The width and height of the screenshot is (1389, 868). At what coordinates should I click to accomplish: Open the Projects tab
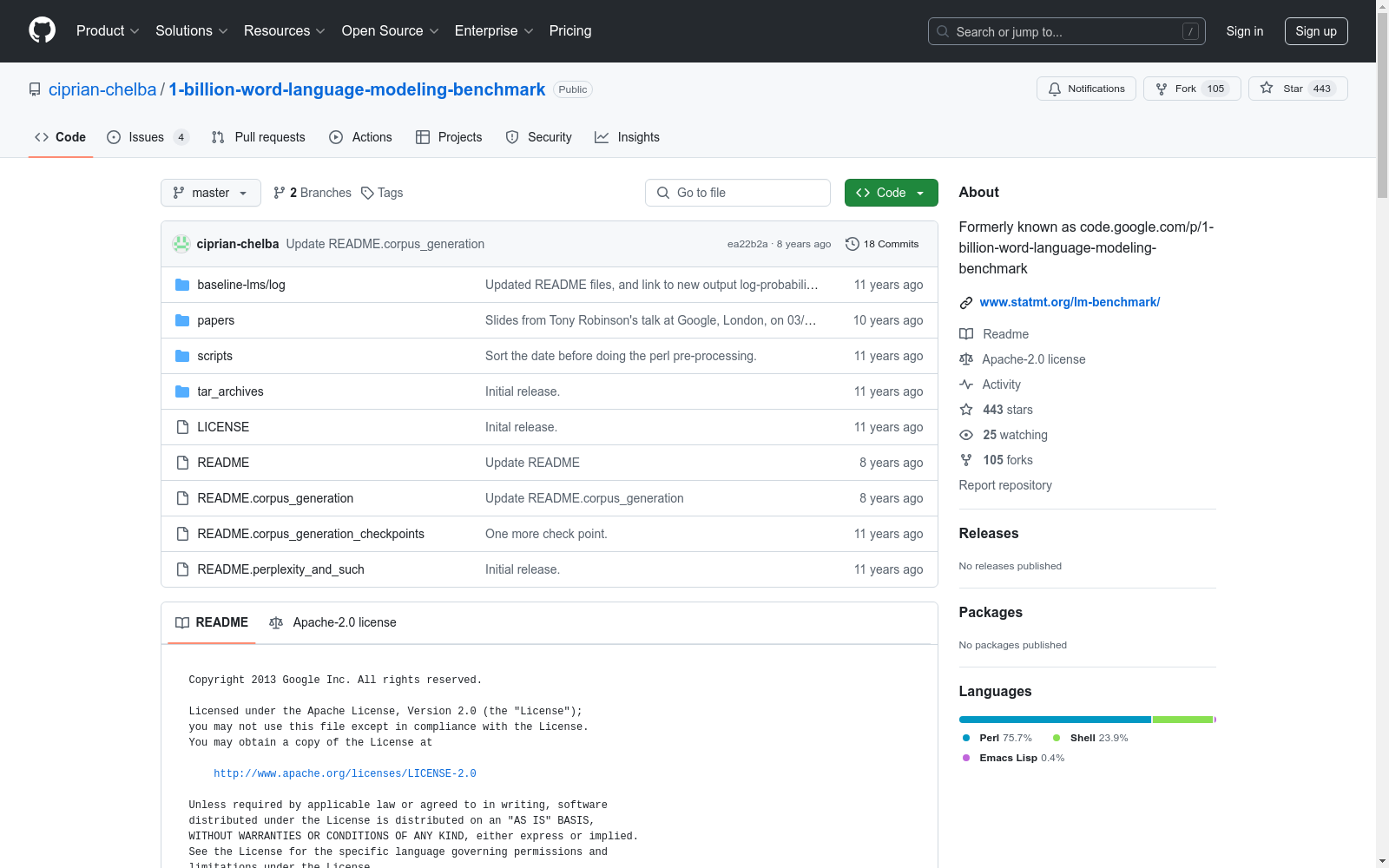449,137
